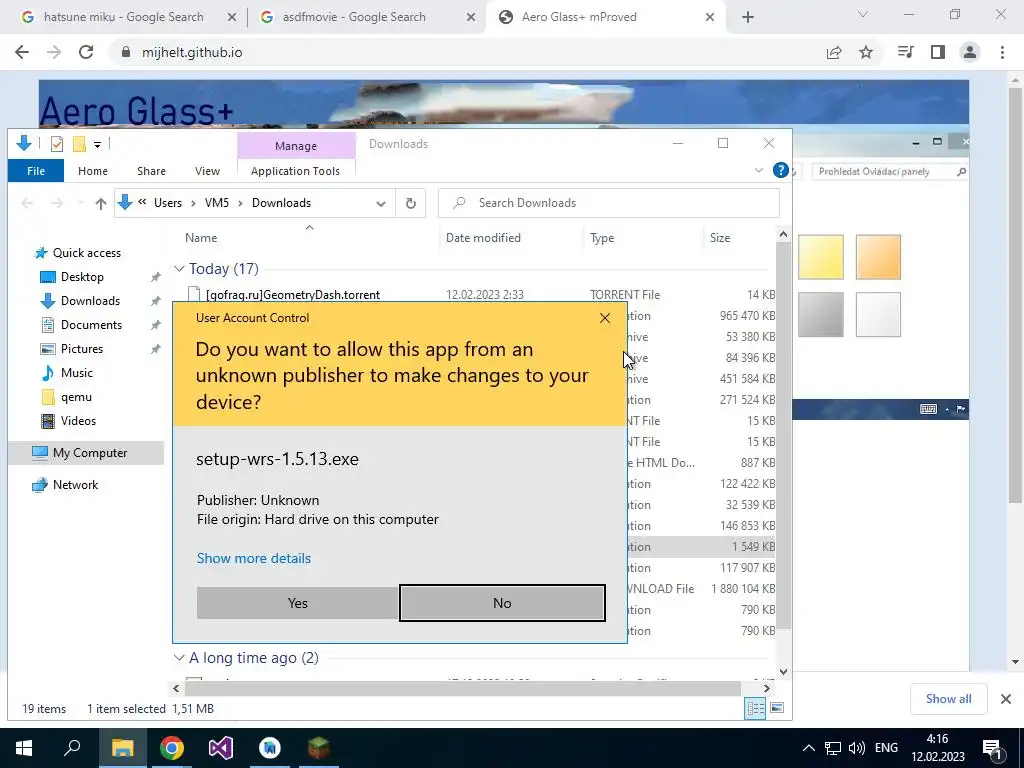Image resolution: width=1024 pixels, height=768 pixels.
Task: Open Application Tools ribbon tab
Action: tap(295, 171)
